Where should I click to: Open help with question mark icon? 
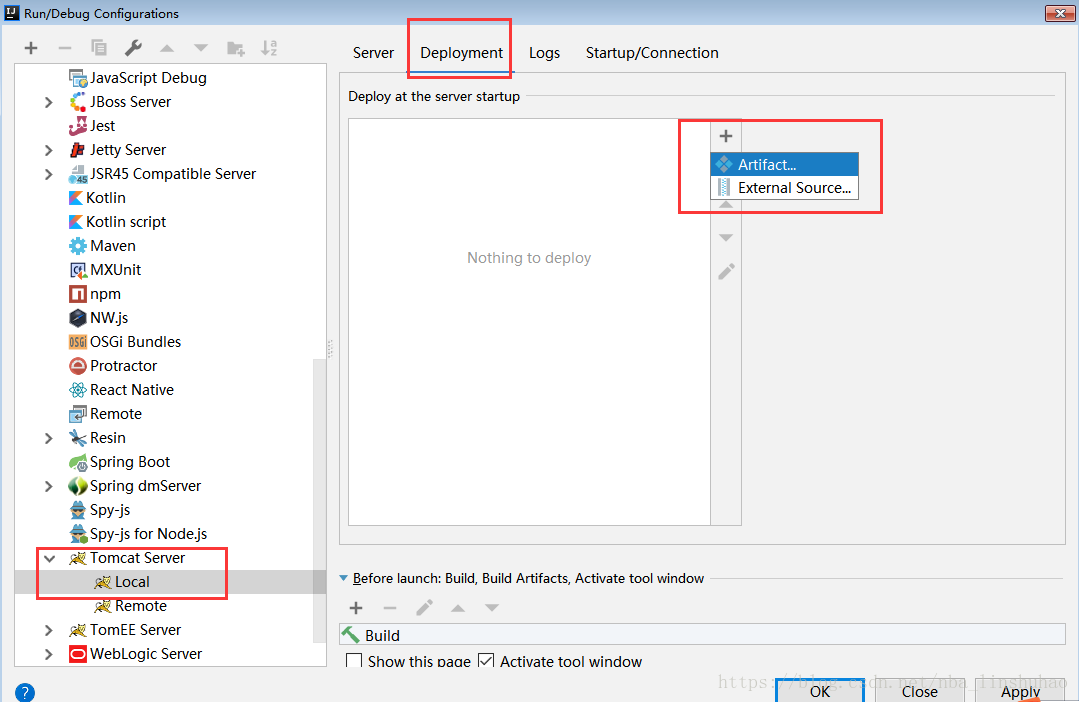coord(24,692)
